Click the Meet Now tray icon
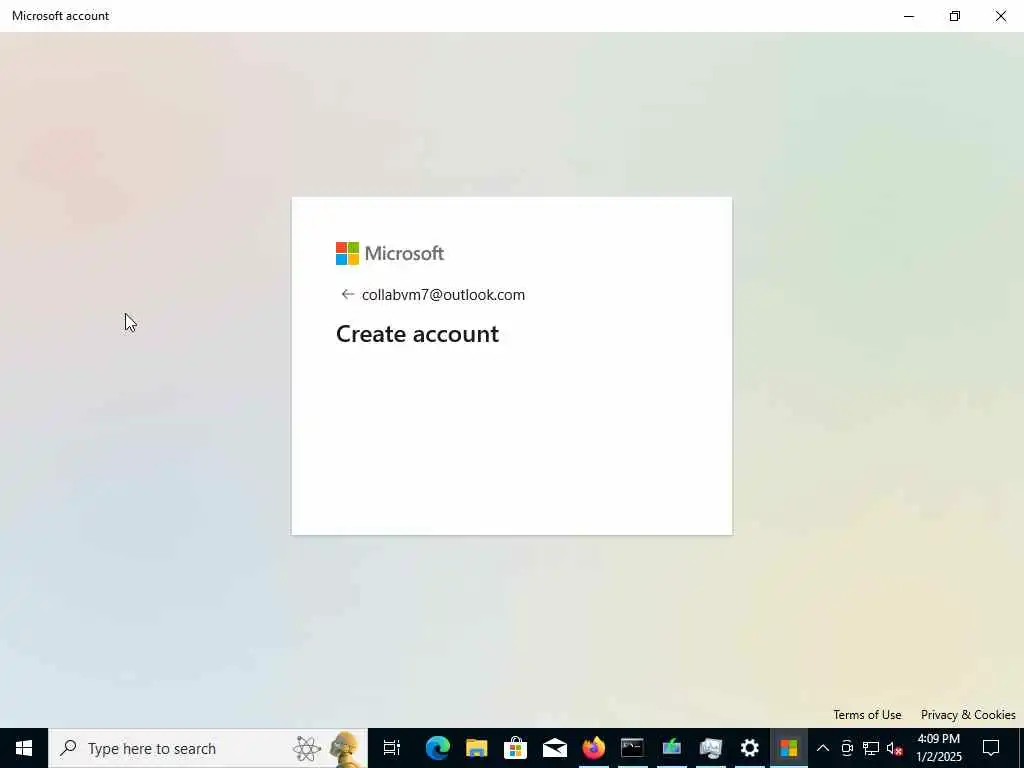 pos(847,748)
